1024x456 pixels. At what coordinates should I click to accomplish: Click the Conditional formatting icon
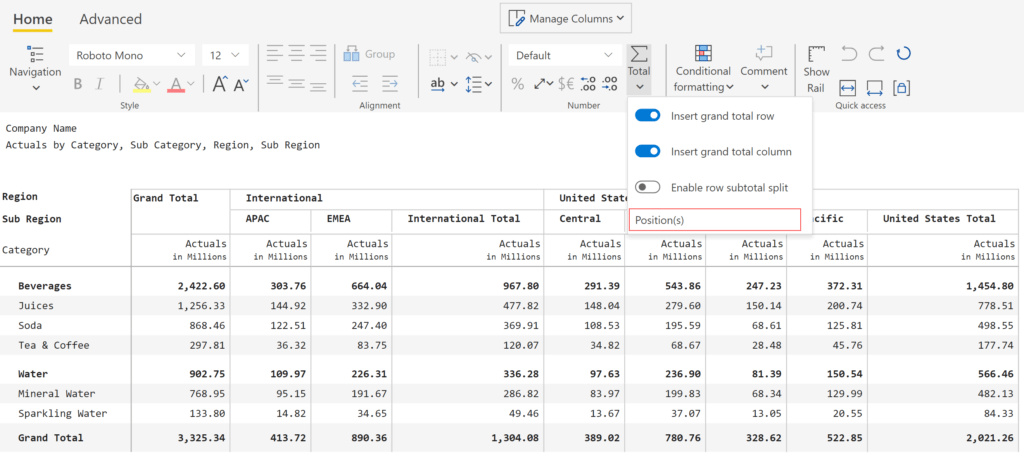click(703, 54)
